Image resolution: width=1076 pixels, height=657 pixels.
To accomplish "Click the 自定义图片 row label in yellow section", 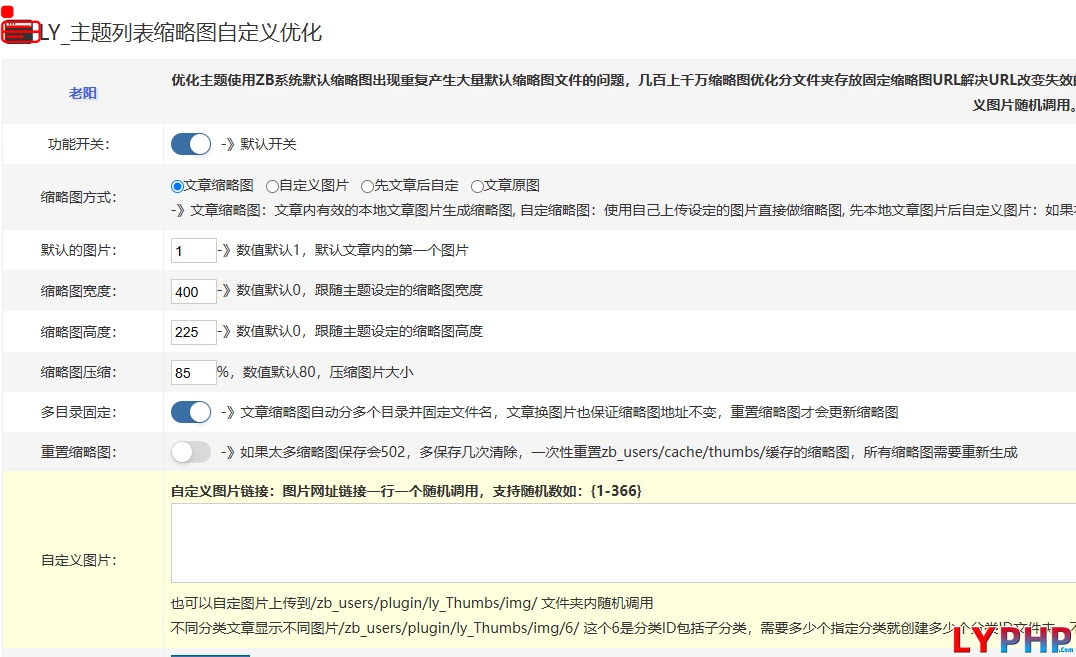I will [x=79, y=560].
